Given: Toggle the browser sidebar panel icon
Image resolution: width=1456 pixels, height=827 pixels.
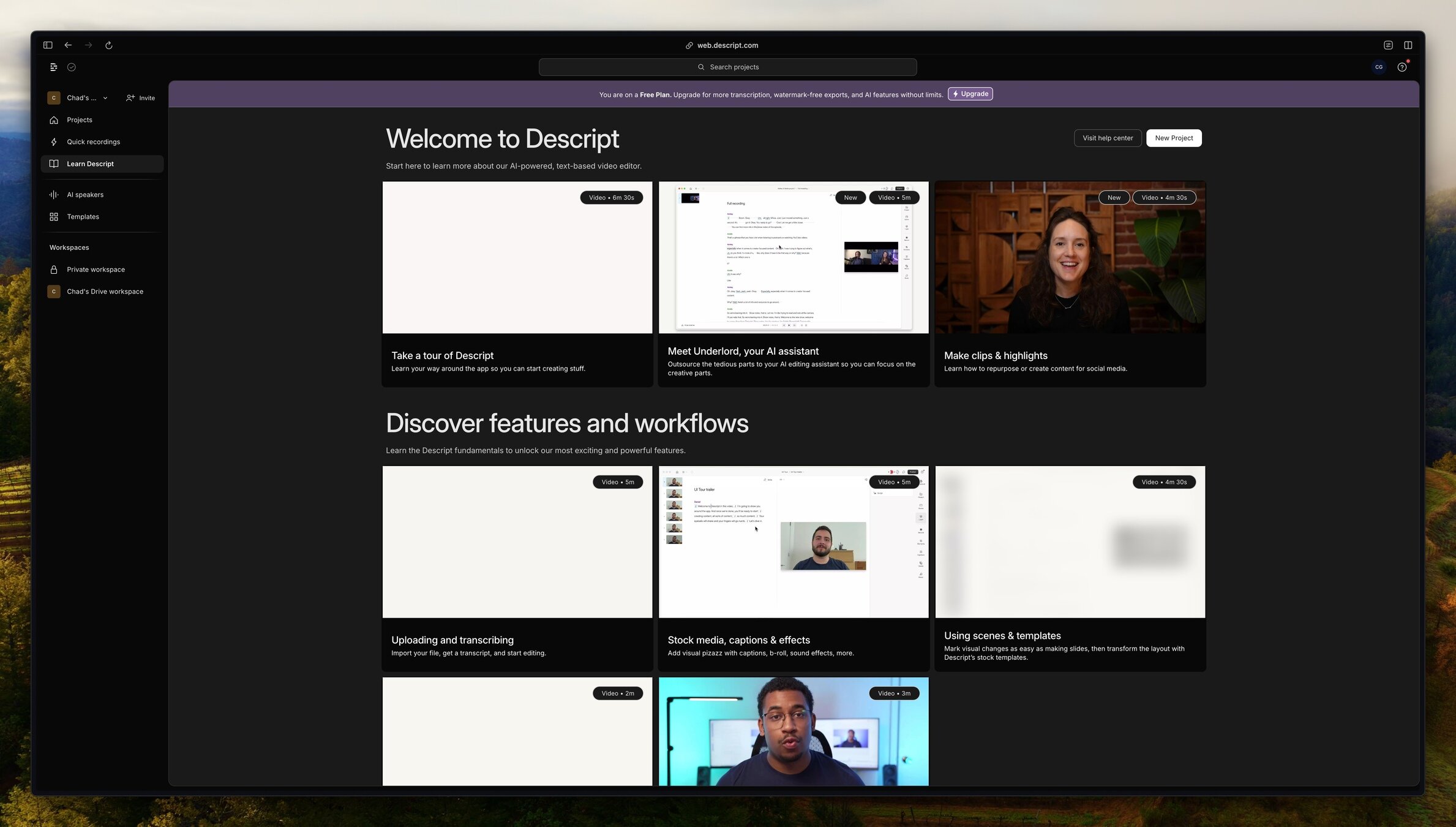Looking at the screenshot, I should (48, 45).
